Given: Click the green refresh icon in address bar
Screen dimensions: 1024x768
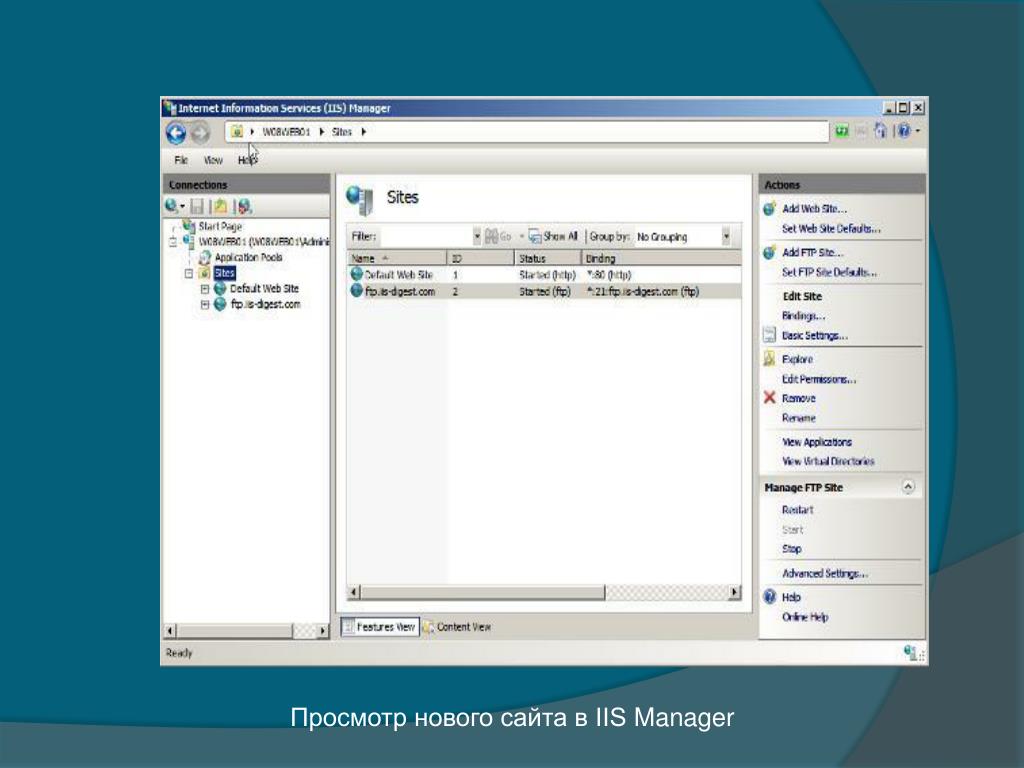Looking at the screenshot, I should (842, 131).
